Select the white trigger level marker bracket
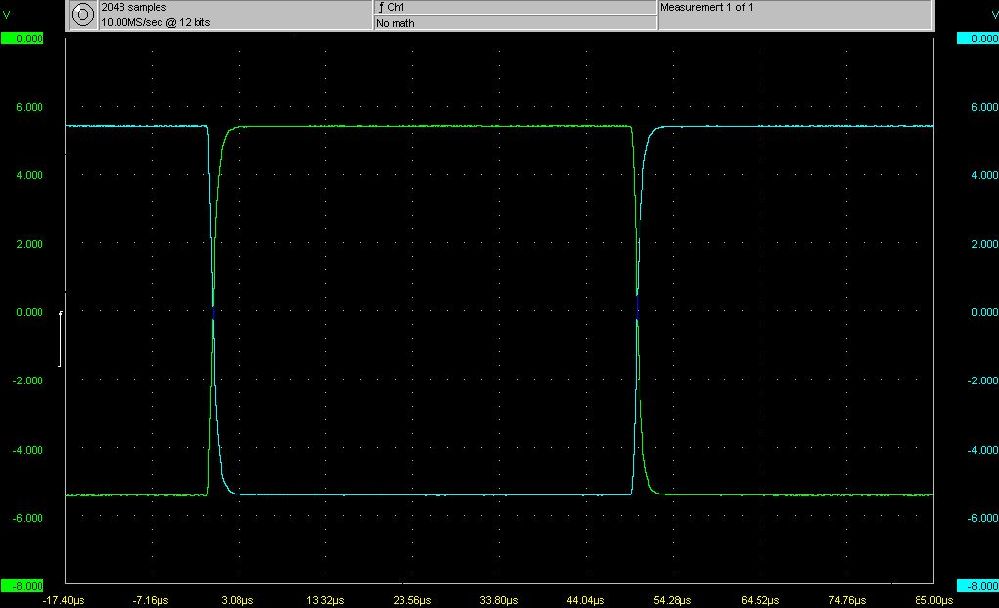 [61, 339]
